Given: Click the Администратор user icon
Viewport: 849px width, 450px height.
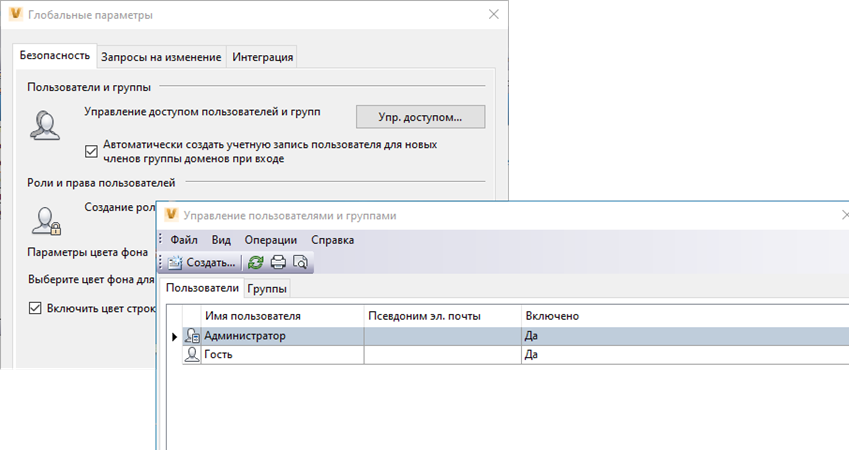Looking at the screenshot, I should coord(192,336).
